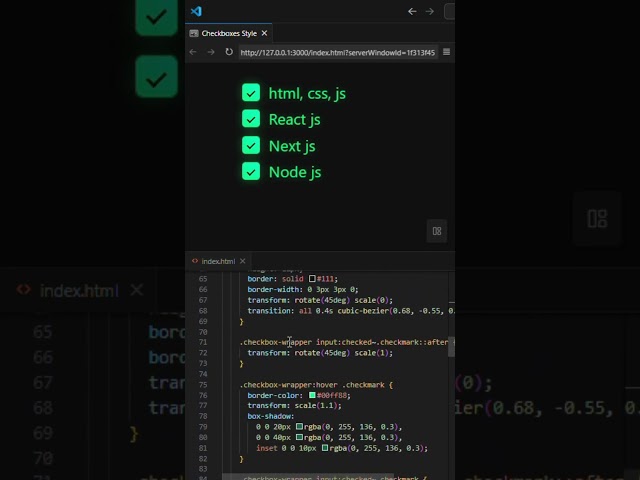Go back with title bar left arrow

(x=412, y=11)
